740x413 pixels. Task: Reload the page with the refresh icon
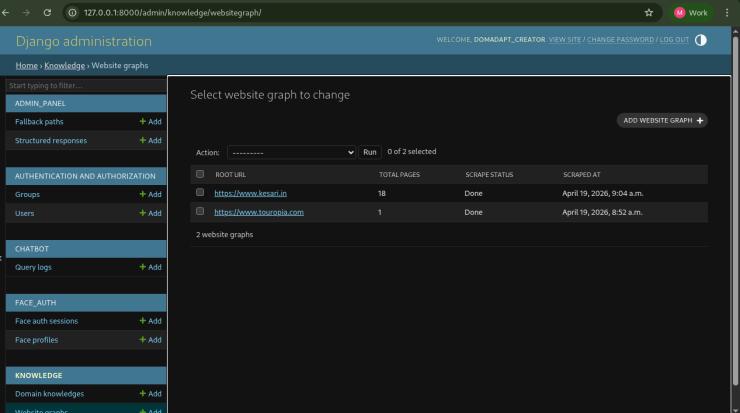coord(47,13)
